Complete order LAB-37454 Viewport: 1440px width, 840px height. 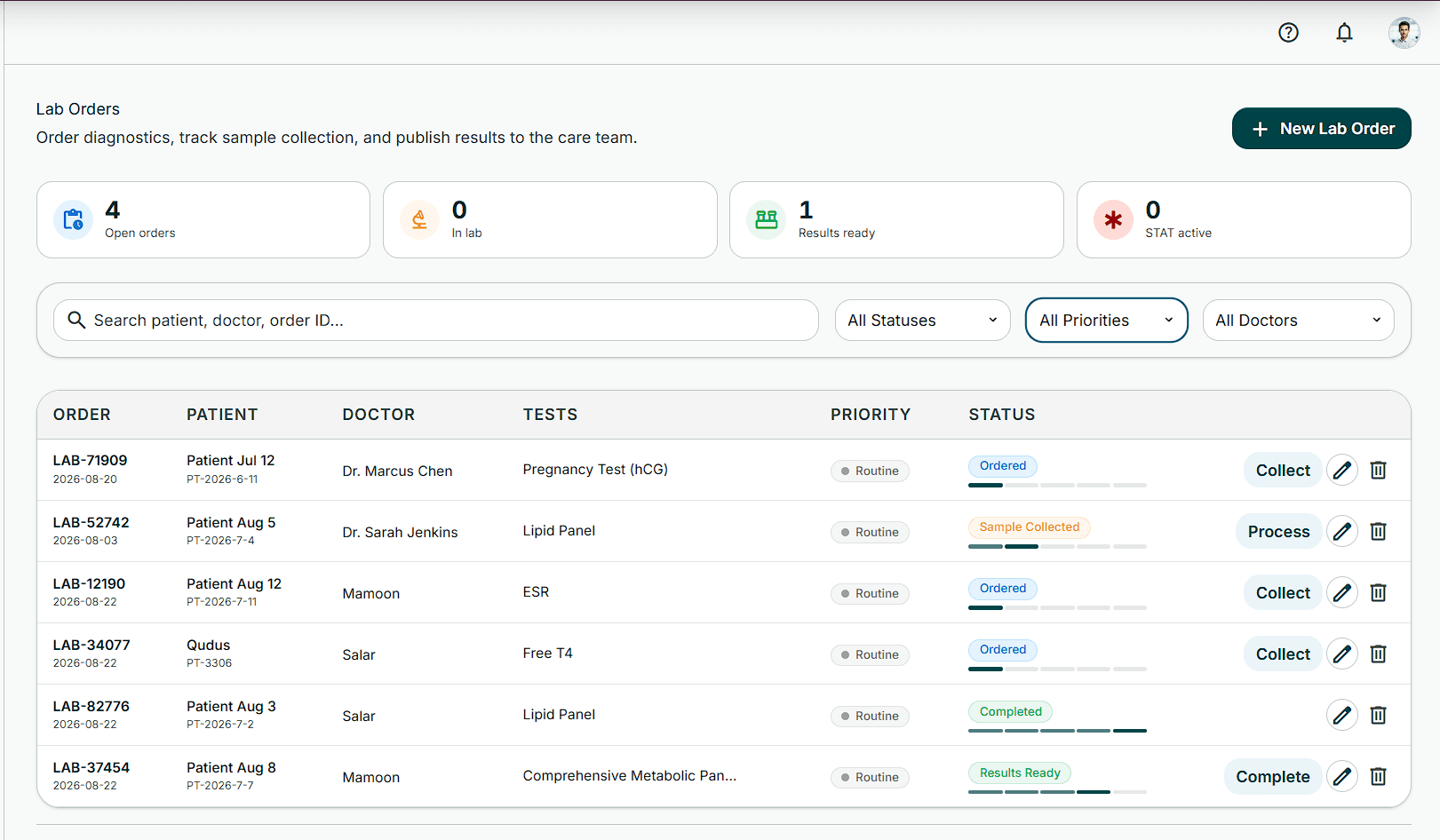[x=1273, y=776]
